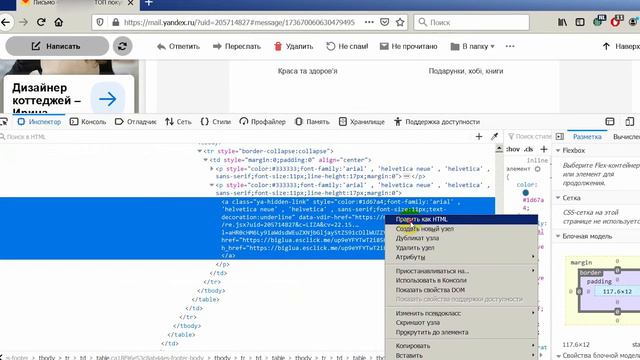Collapse the Flexbox section
The height and width of the screenshot is (360, 640).
[x=558, y=150]
